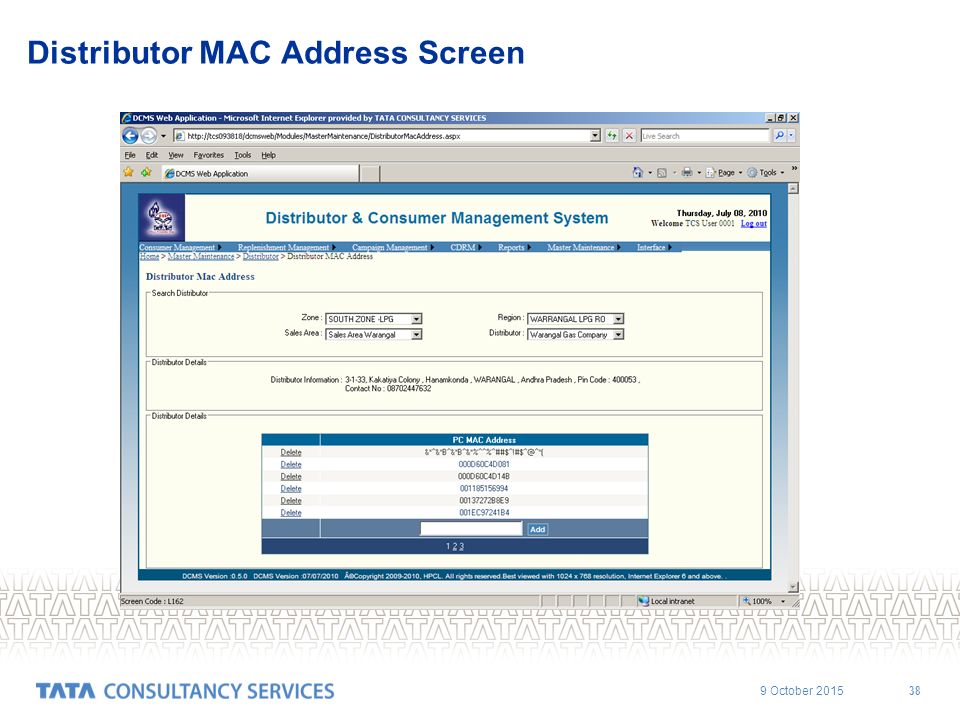
Task: Open the View menu
Action: (x=176, y=155)
